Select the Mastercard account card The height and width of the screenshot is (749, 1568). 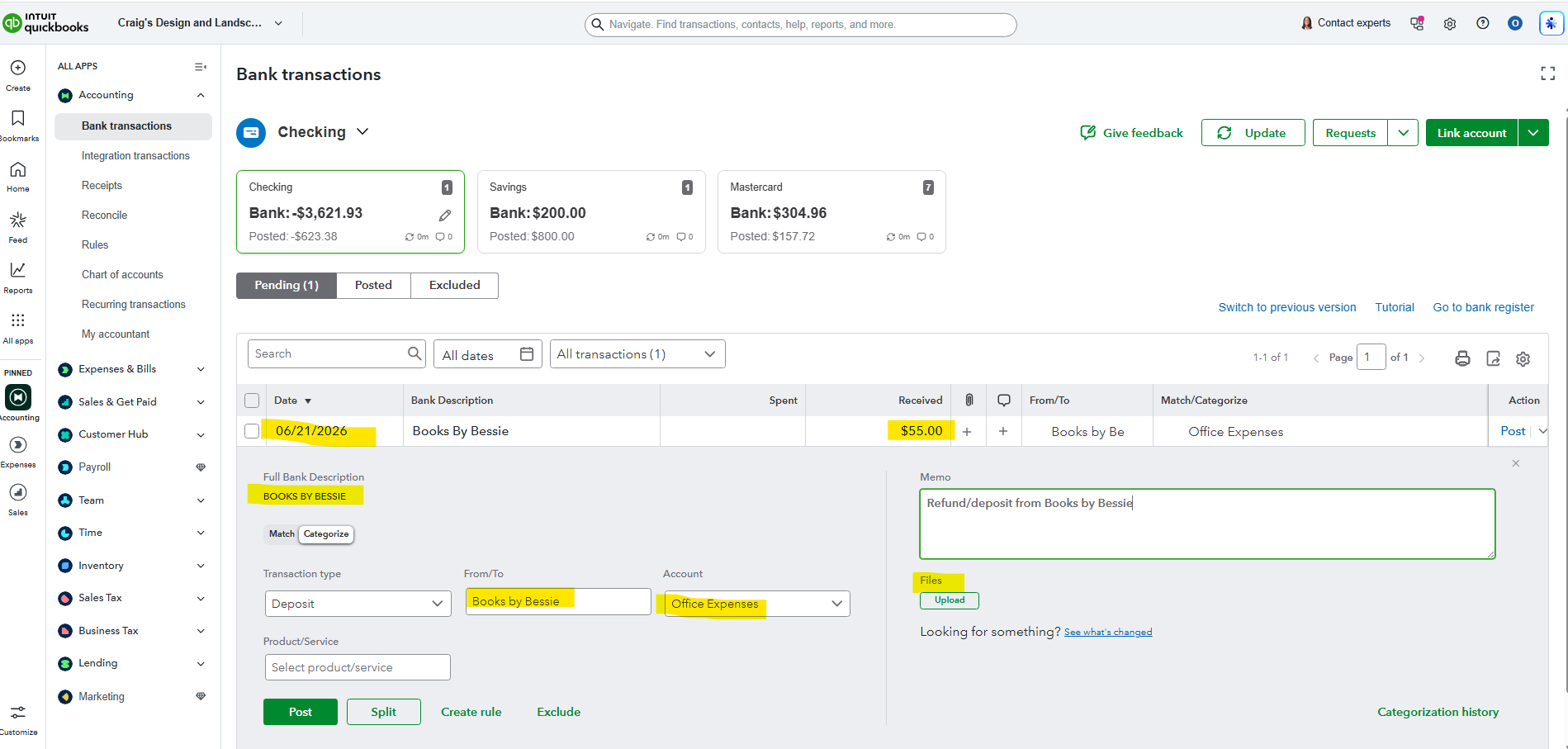(831, 212)
